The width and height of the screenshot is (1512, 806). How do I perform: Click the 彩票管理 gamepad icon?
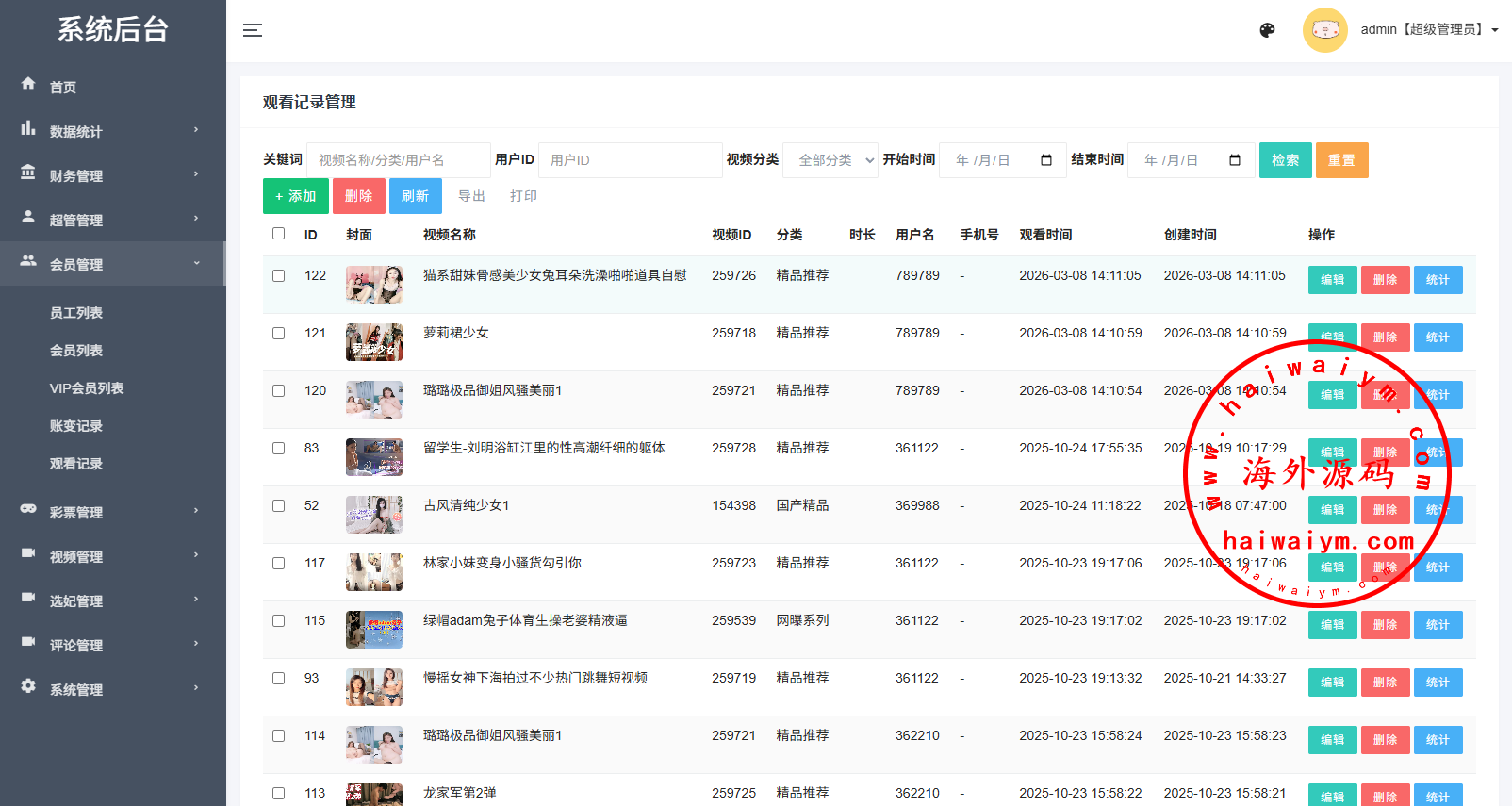28,509
